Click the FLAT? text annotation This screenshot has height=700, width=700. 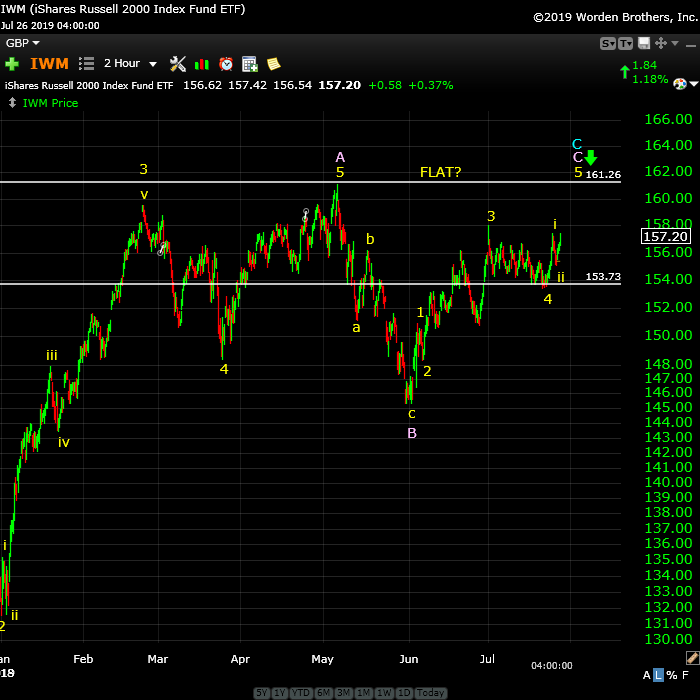tap(440, 172)
